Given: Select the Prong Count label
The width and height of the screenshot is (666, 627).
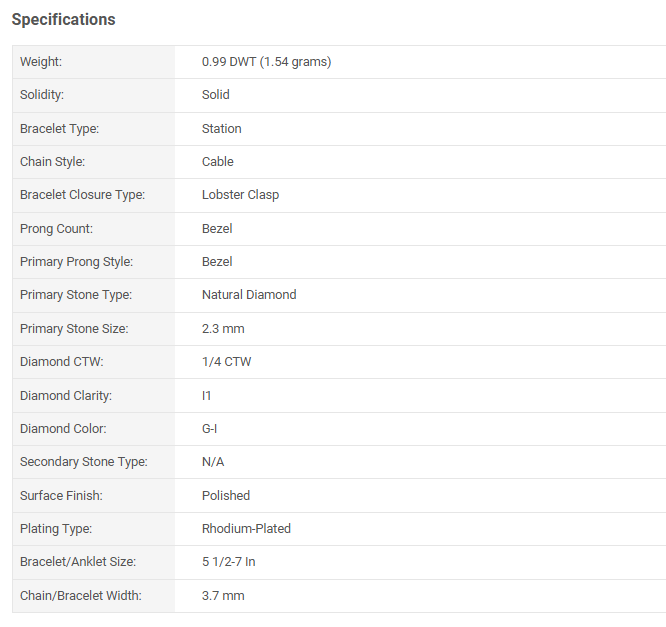Looking at the screenshot, I should coord(56,229).
